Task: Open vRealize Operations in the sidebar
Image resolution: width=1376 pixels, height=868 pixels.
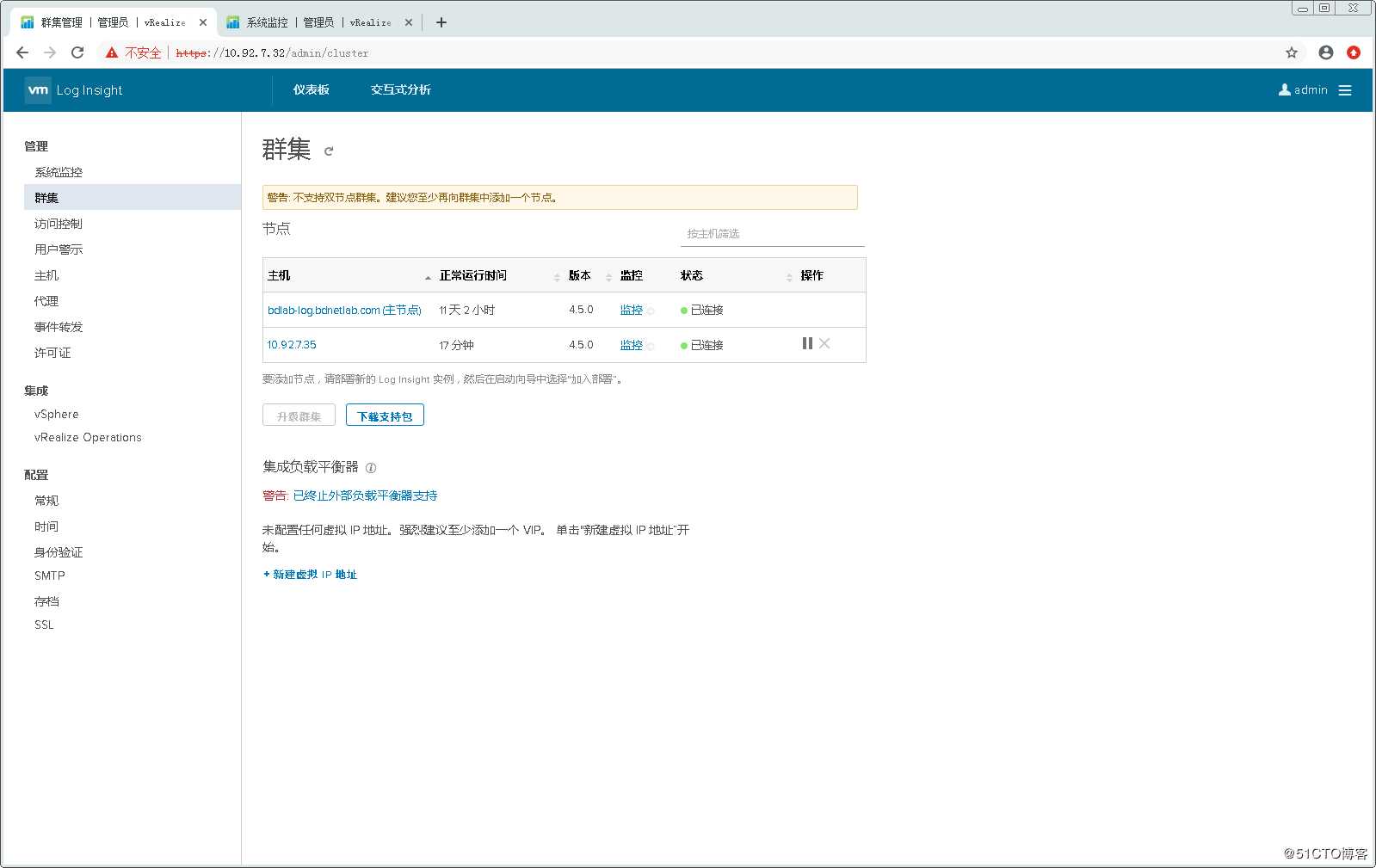Action: [x=88, y=437]
